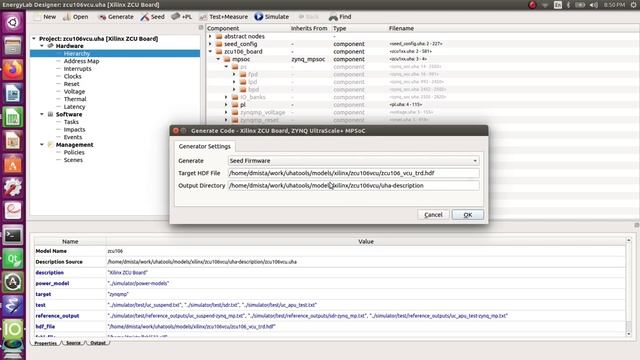Click the Output Directory path field
The height and width of the screenshot is (360, 640).
353,185
